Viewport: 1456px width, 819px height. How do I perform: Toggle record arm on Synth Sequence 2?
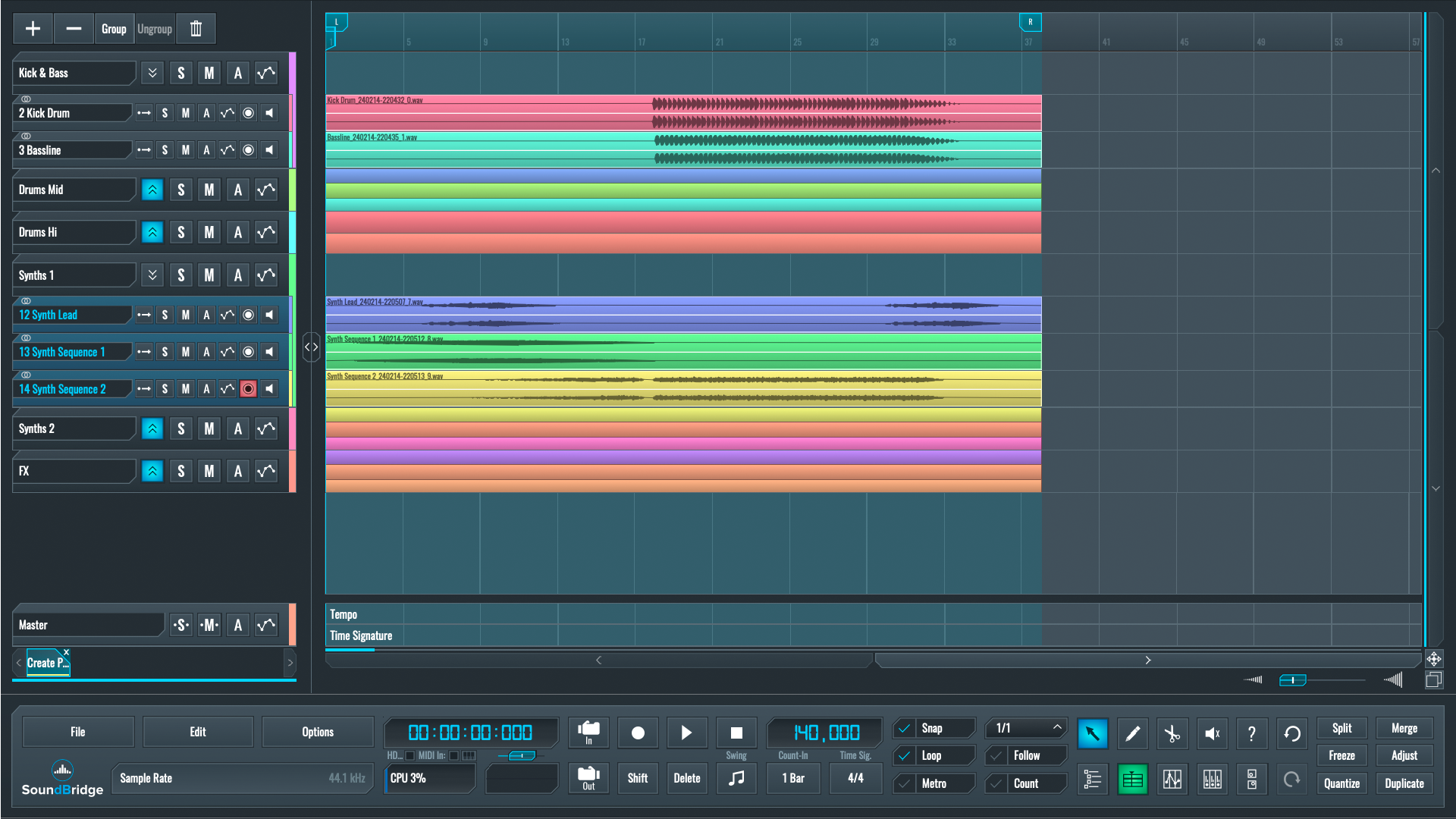coord(248,389)
